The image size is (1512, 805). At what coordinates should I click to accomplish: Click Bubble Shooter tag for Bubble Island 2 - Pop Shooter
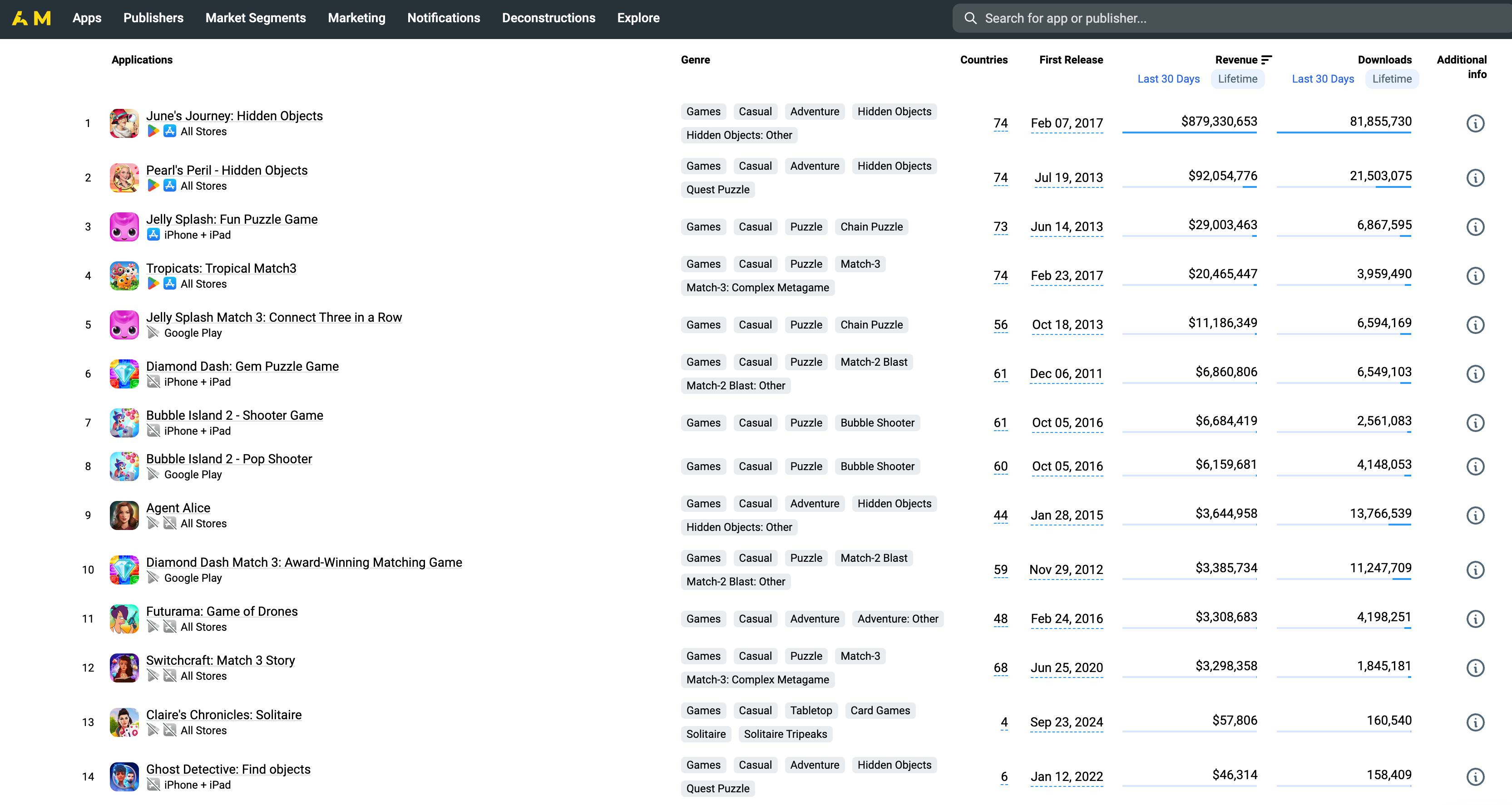(877, 466)
